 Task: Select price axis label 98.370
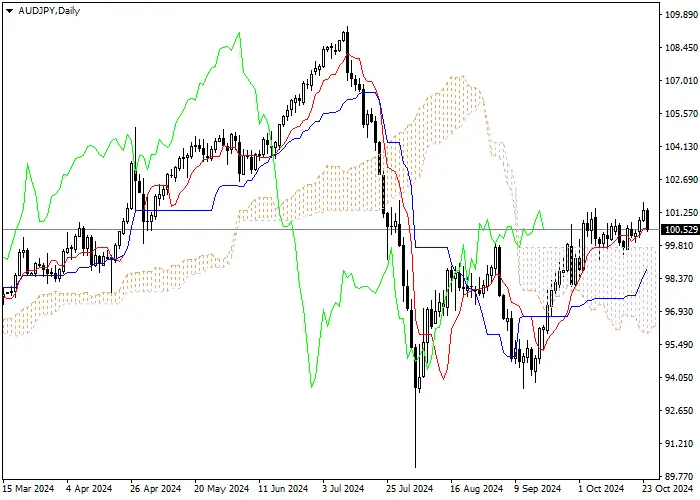coord(681,279)
